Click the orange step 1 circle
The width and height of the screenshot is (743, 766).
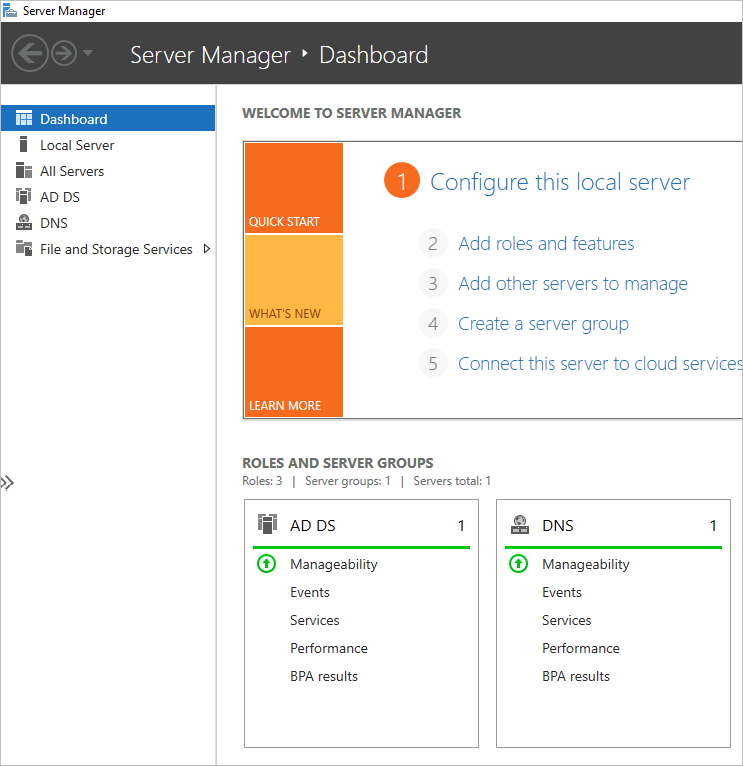tap(402, 180)
